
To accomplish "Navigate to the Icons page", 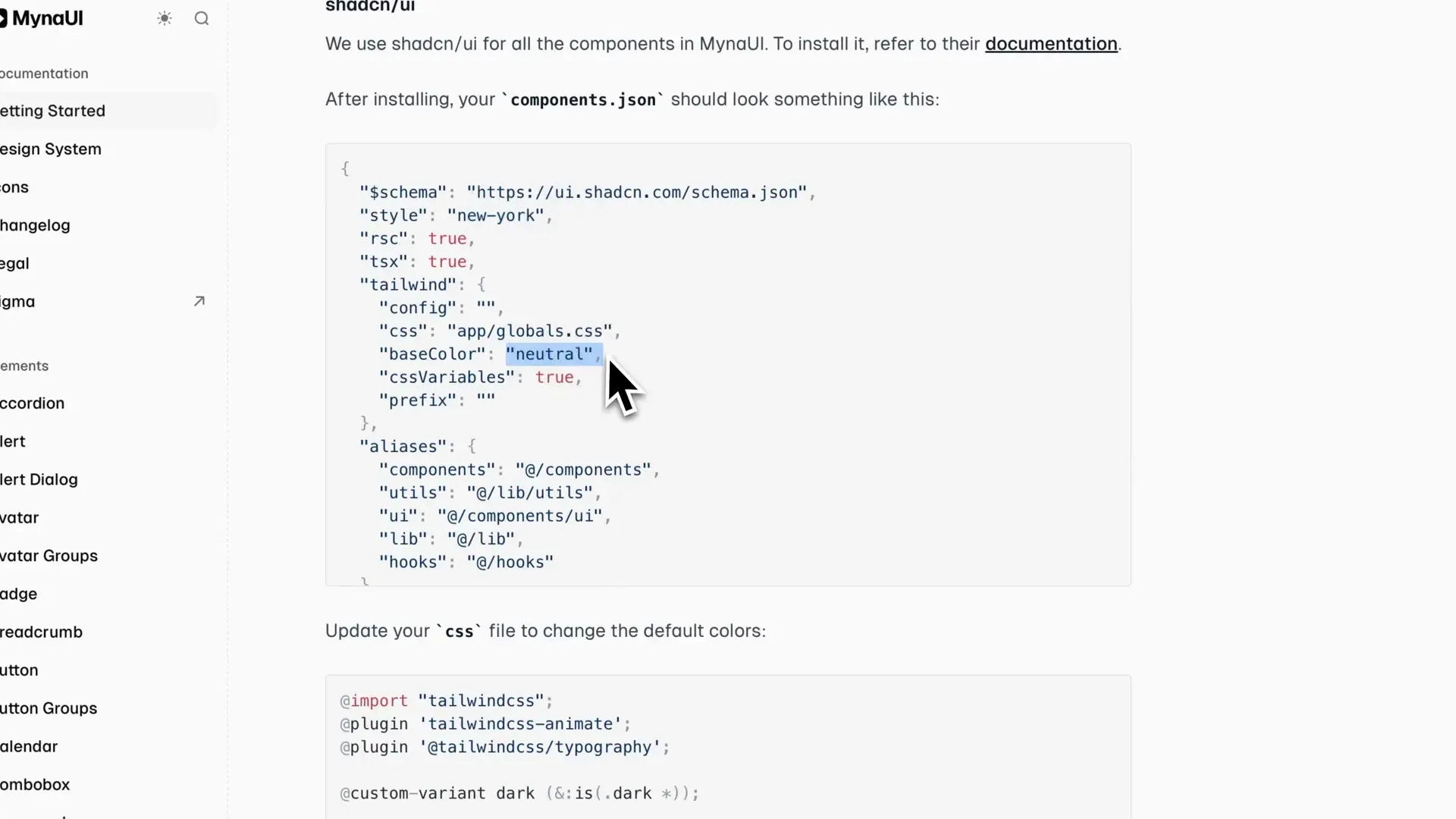I will click(14, 187).
